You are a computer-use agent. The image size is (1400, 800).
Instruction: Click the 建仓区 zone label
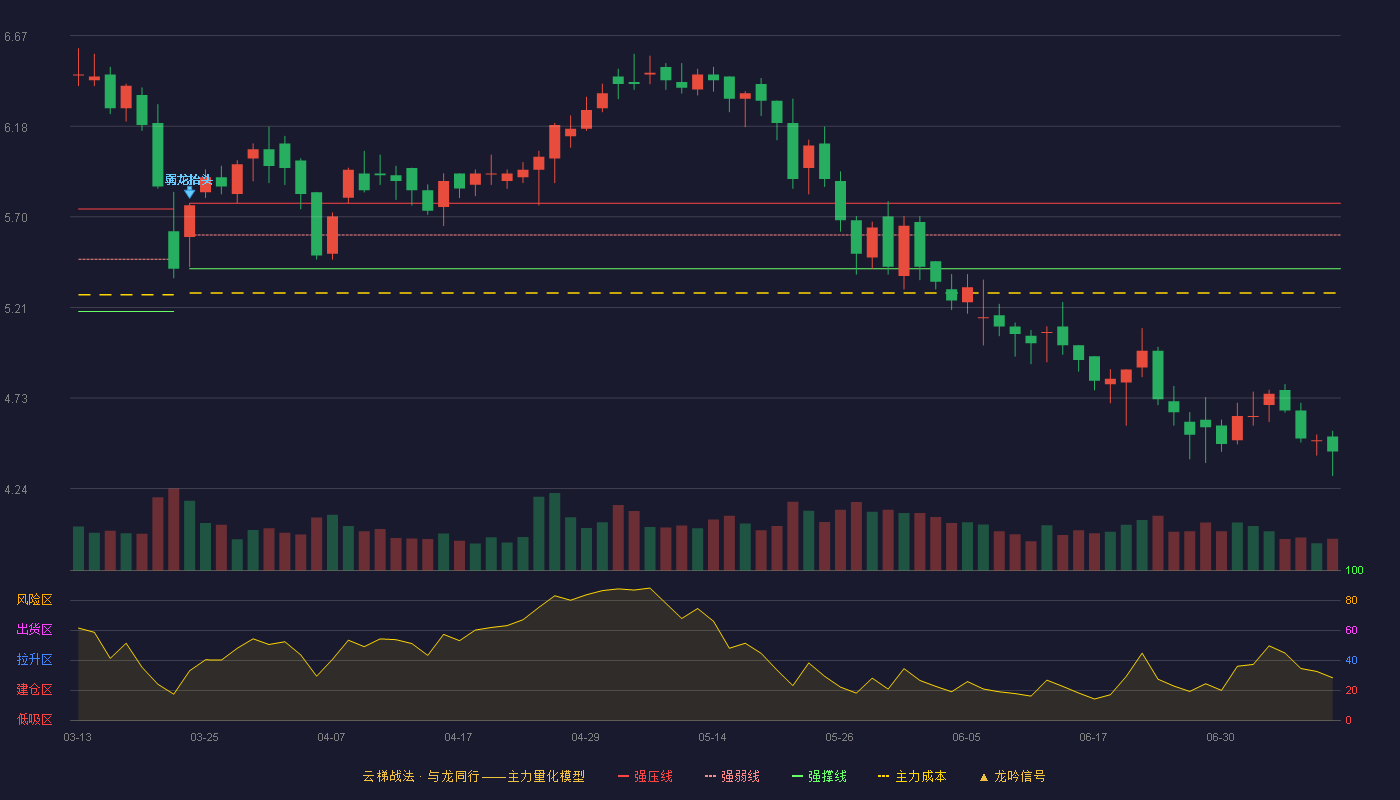[34, 690]
